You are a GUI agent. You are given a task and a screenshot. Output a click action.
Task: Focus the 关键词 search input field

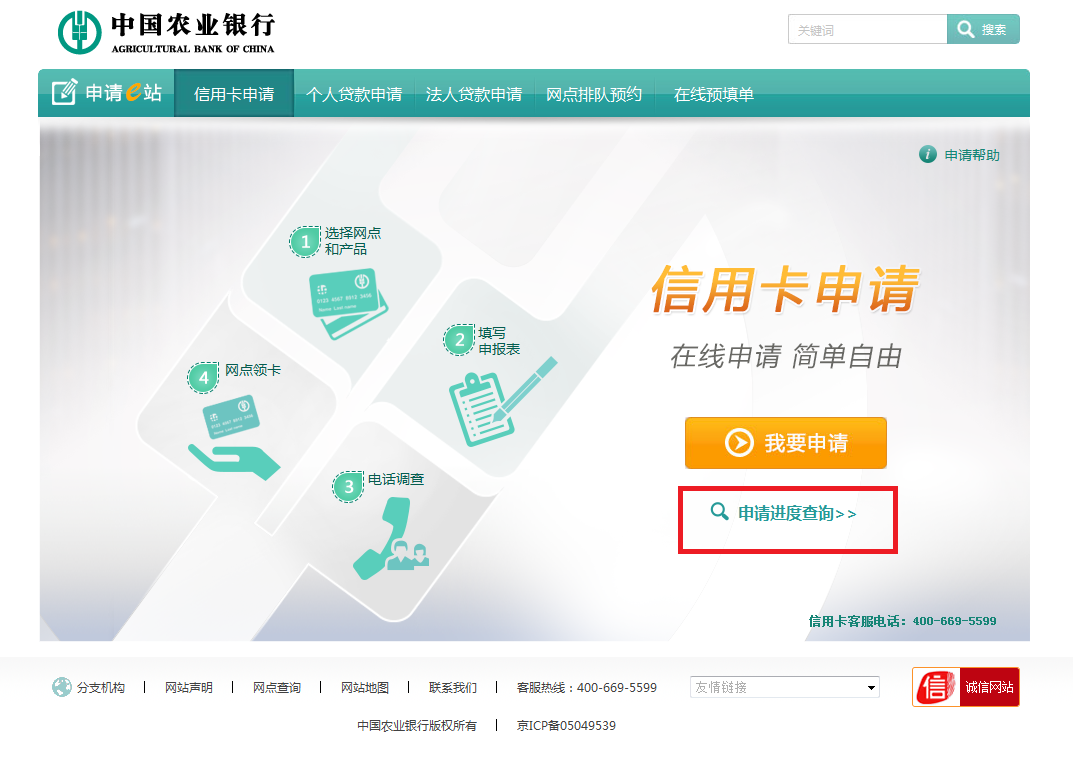(866, 30)
